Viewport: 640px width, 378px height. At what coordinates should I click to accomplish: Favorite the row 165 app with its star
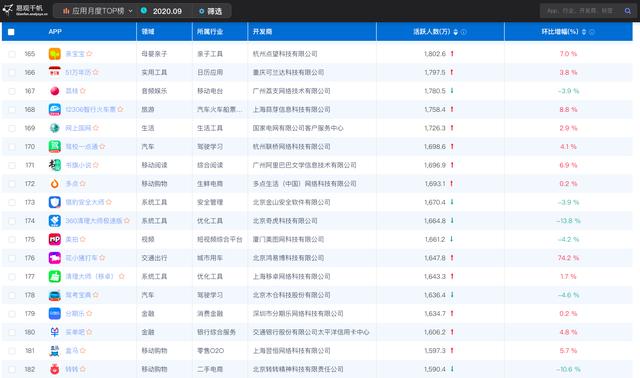click(89, 53)
